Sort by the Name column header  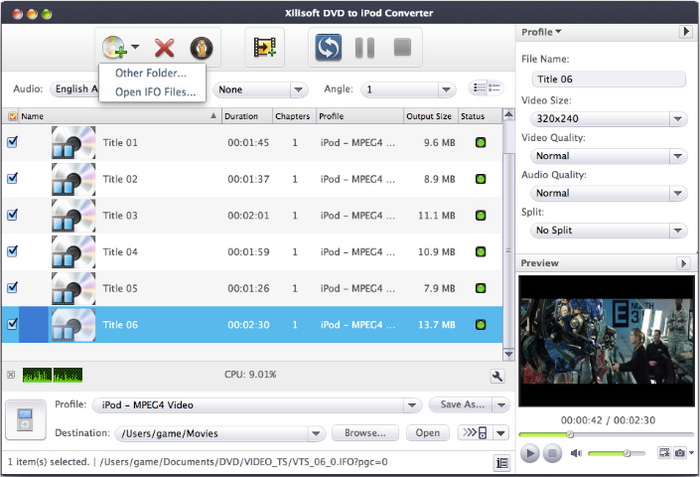click(x=118, y=116)
